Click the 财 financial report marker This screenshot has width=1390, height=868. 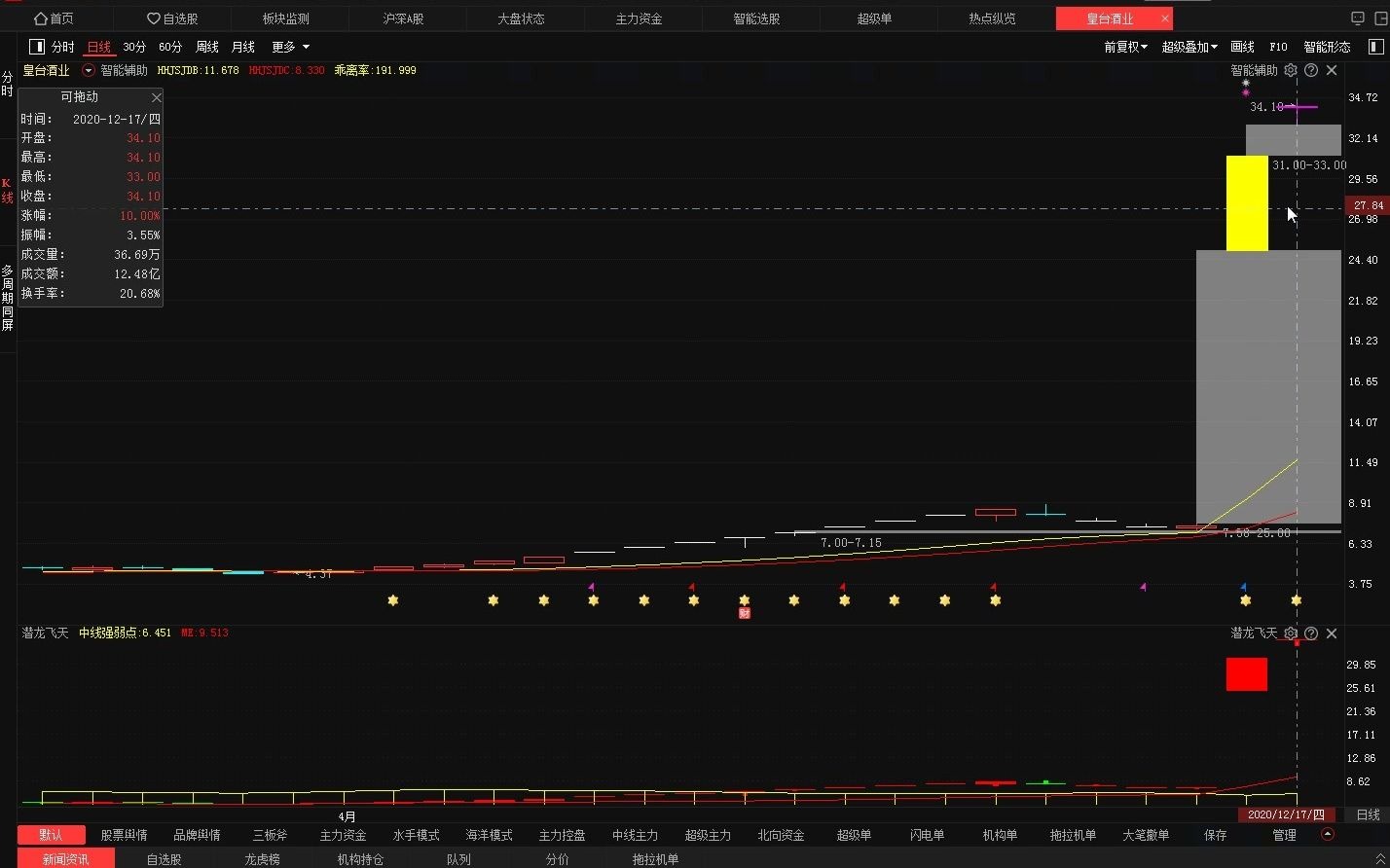[745, 613]
